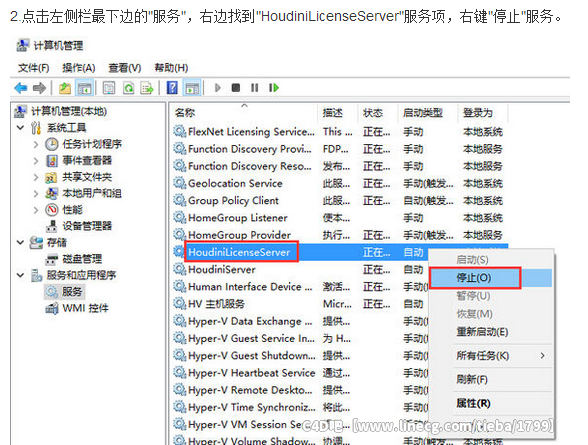Sort by the 启动类型 column header

click(x=428, y=113)
